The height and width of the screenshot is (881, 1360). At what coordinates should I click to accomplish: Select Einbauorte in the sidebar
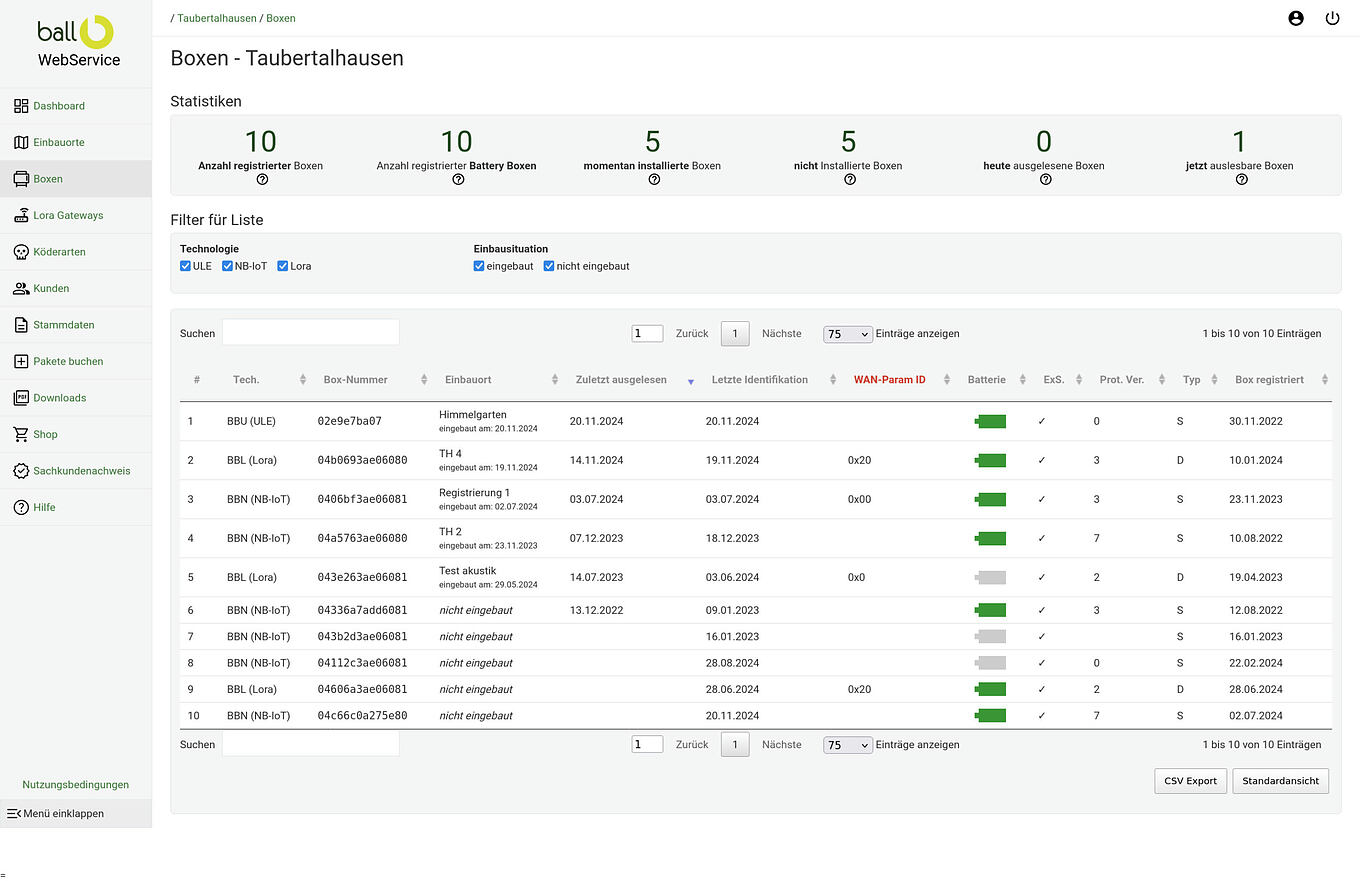coord(60,142)
